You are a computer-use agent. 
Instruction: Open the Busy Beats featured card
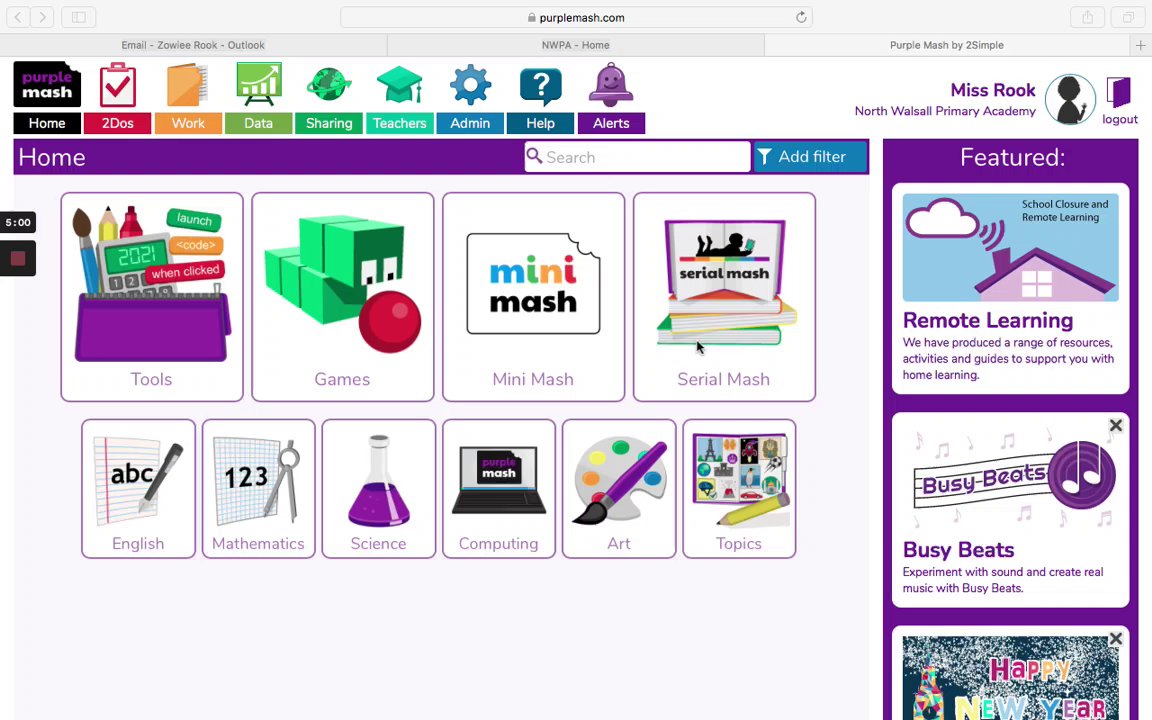[1010, 510]
